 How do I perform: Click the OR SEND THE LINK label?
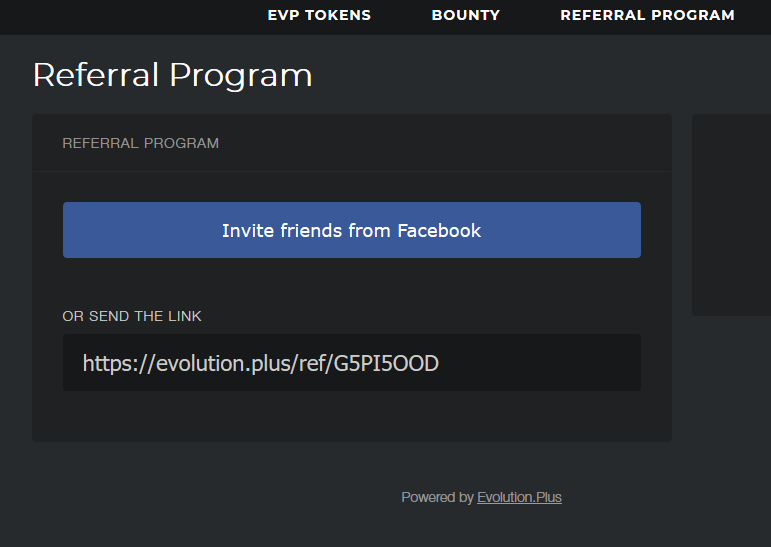[x=132, y=316]
